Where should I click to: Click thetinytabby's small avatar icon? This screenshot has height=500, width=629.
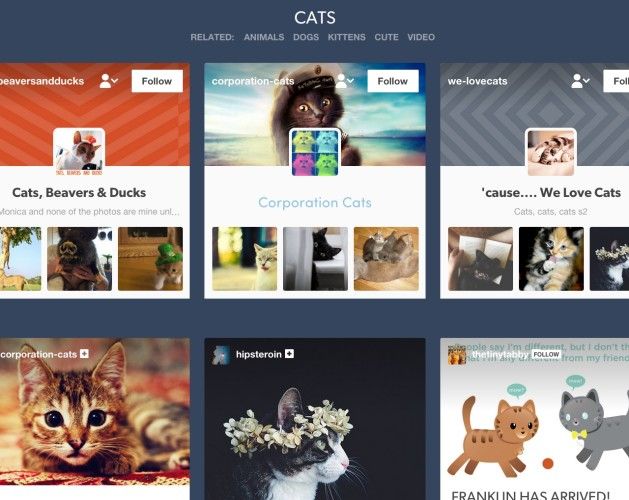(457, 355)
